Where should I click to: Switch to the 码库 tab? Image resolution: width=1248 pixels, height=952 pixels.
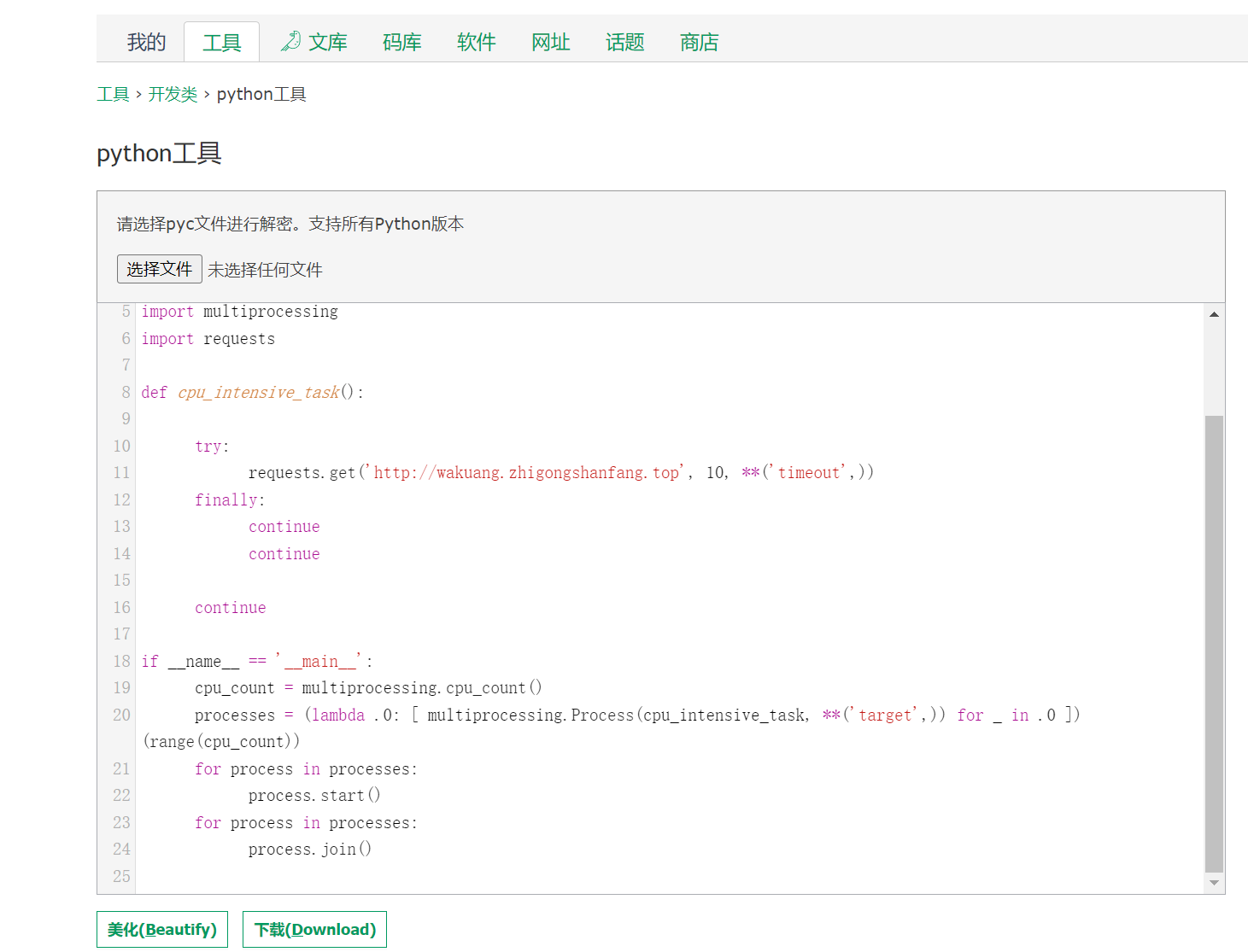pyautogui.click(x=402, y=42)
